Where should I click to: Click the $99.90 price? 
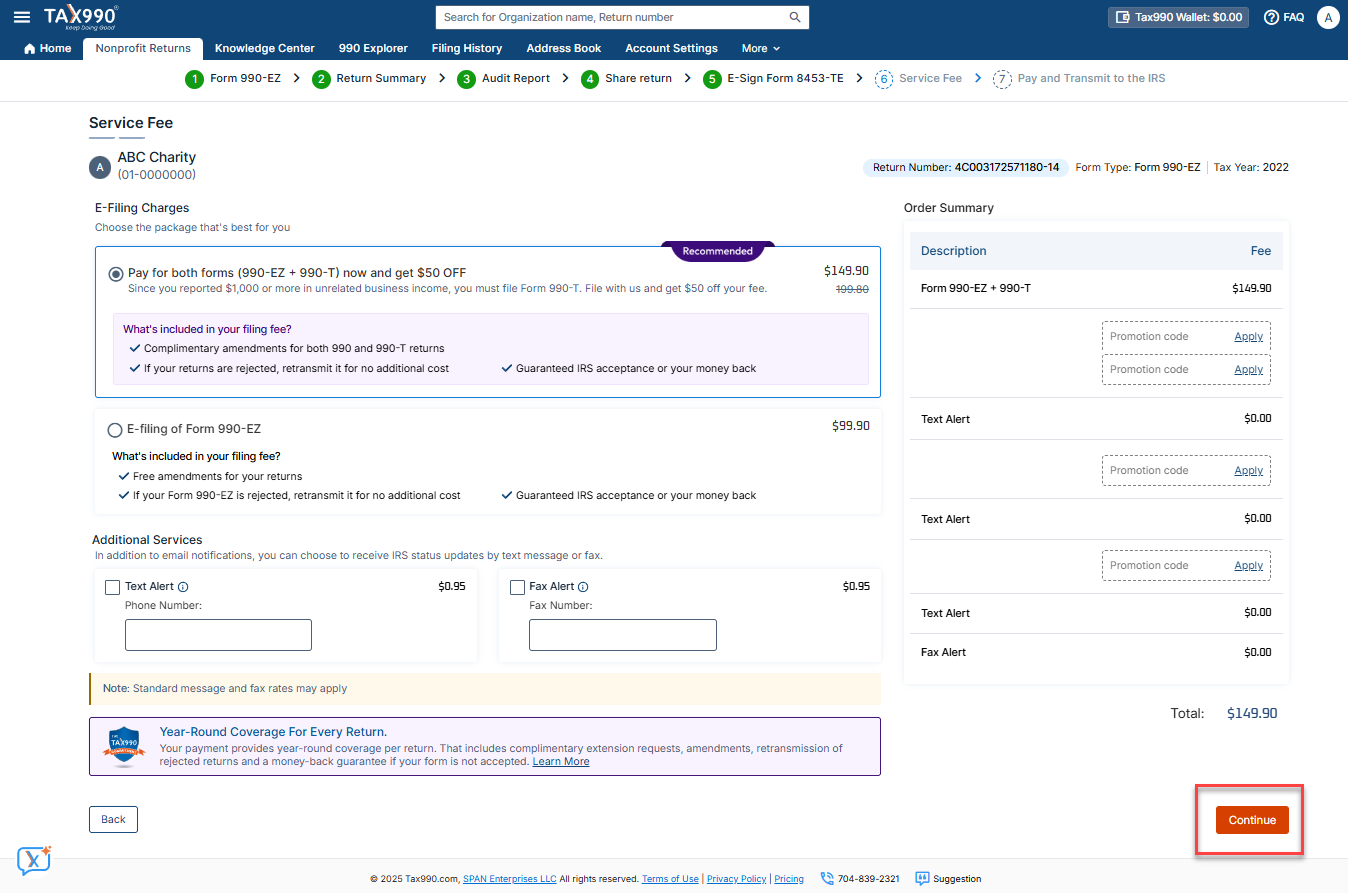pos(851,426)
